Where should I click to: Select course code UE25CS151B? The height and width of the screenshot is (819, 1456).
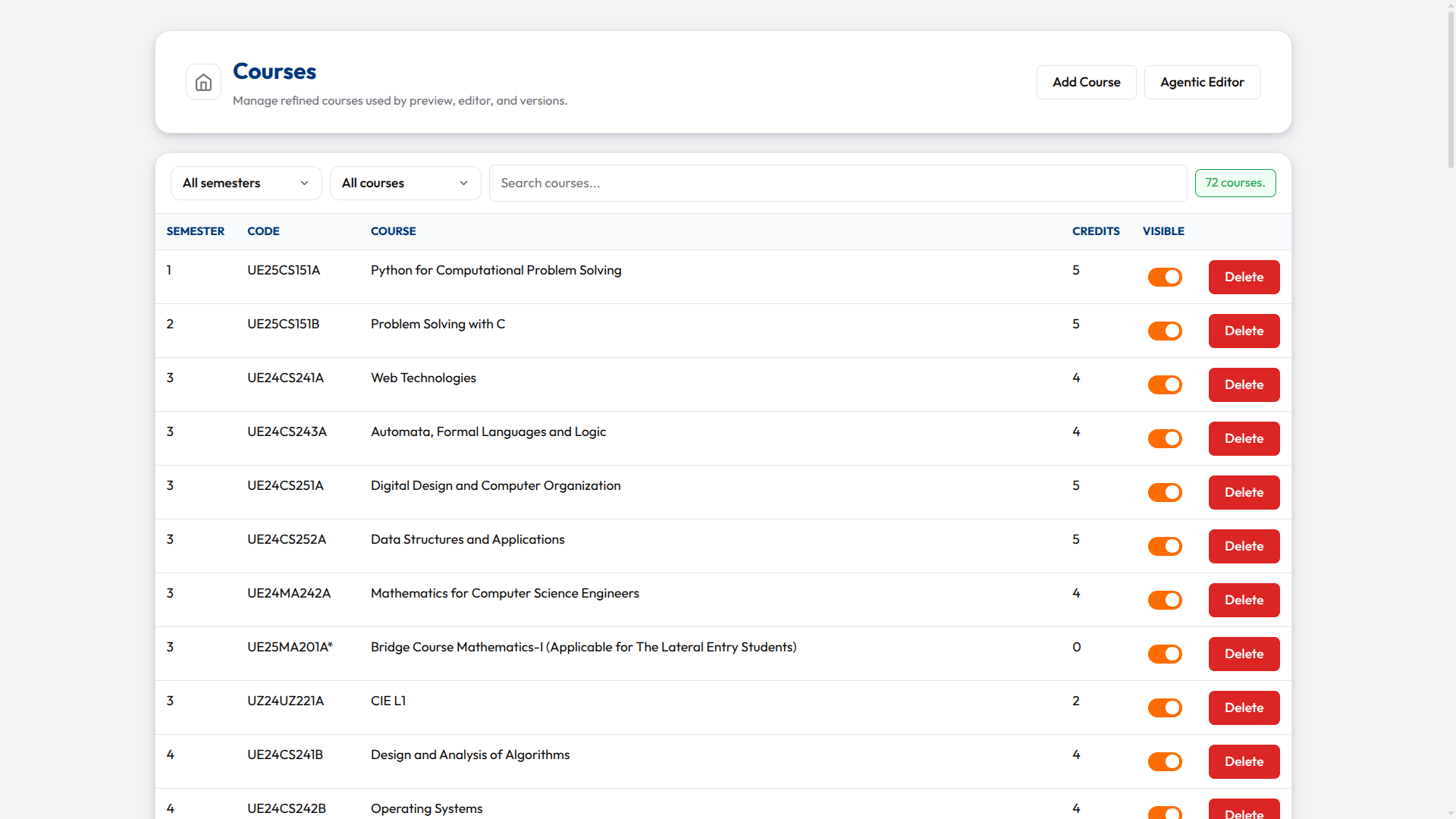pyautogui.click(x=283, y=324)
